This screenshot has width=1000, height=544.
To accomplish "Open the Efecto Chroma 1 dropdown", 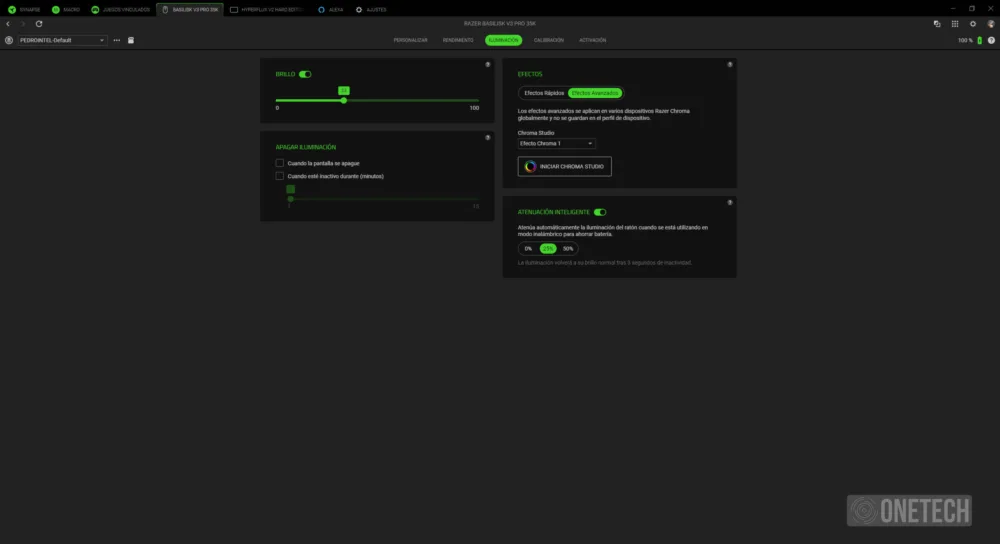I will (x=556, y=143).
